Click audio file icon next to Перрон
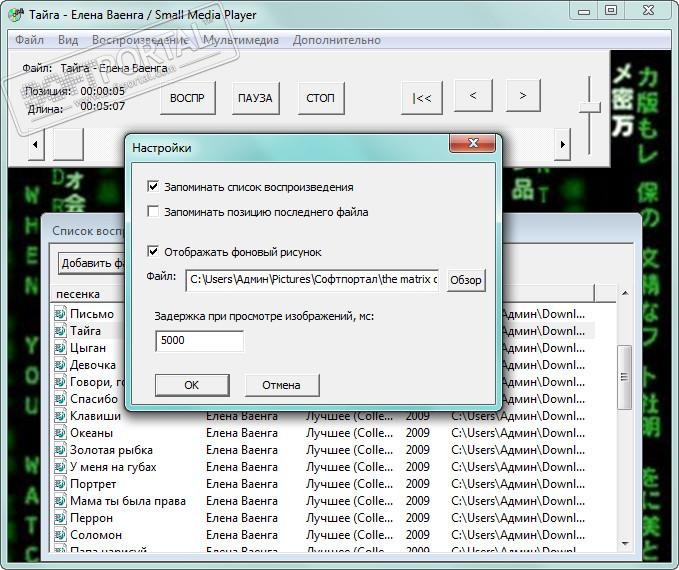 60,518
